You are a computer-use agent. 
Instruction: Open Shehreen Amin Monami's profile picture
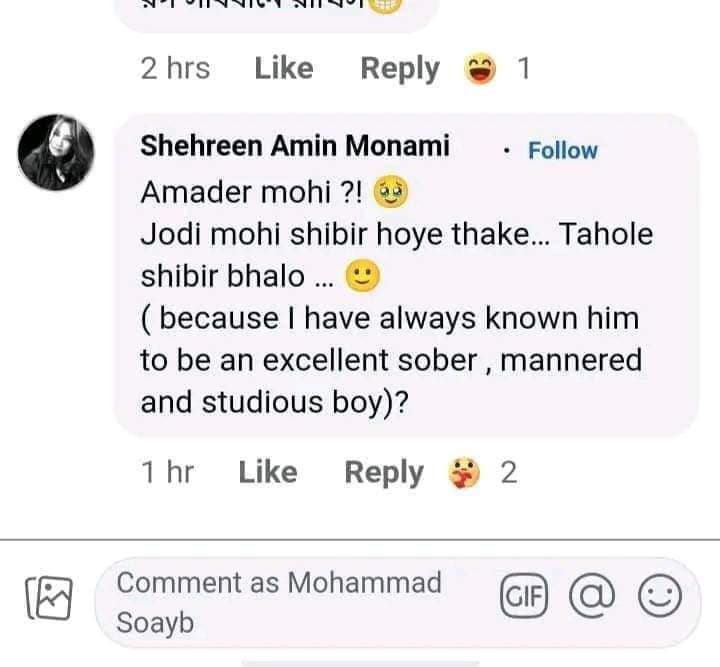tap(57, 153)
